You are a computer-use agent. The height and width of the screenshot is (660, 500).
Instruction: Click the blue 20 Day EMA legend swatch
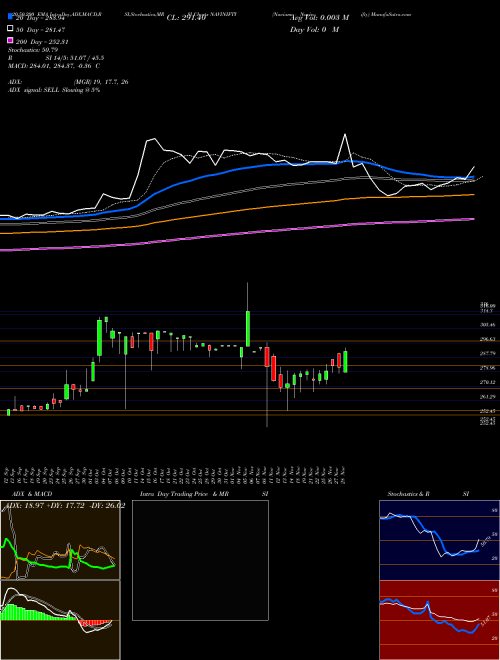click(x=10, y=16)
